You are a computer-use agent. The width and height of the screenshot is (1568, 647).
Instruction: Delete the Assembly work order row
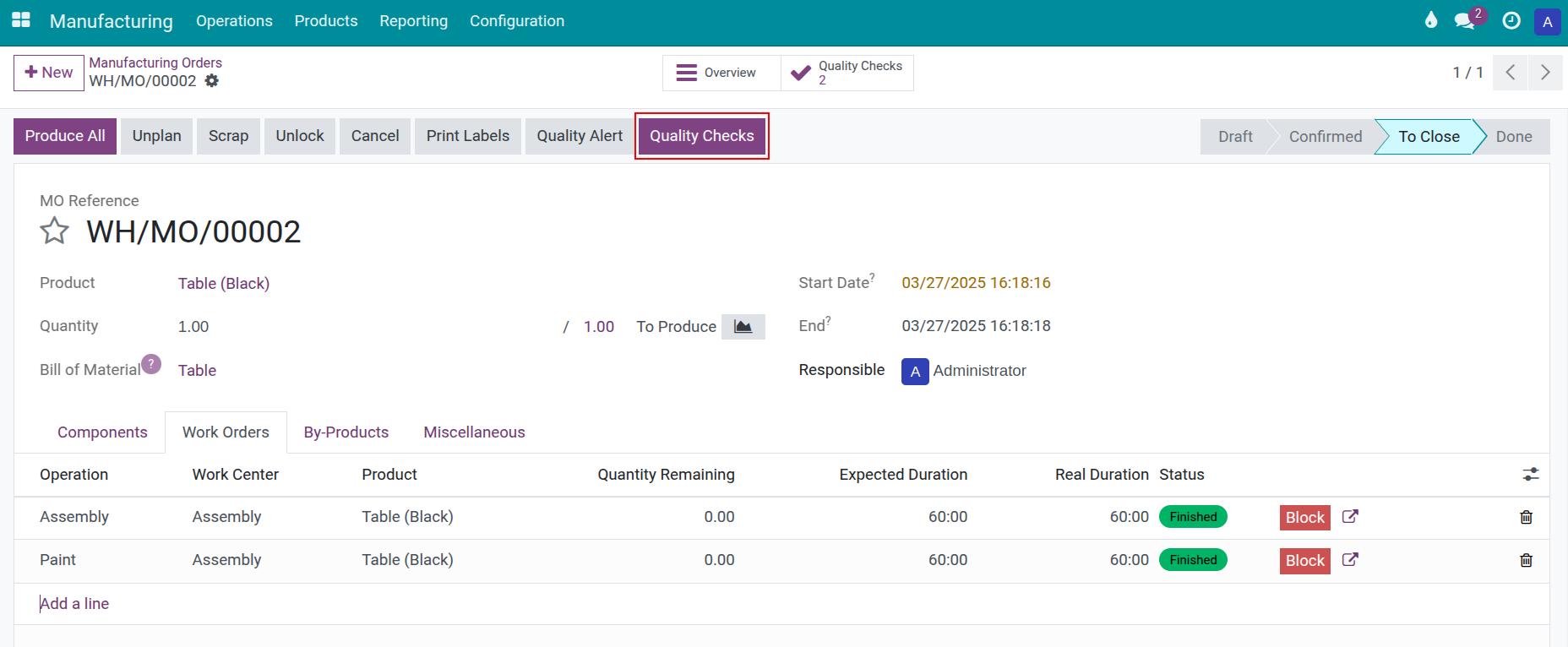(x=1526, y=517)
